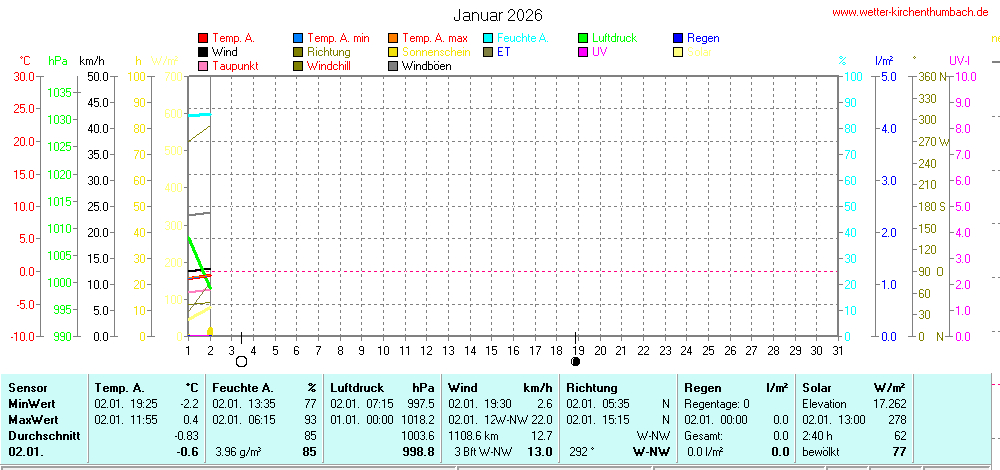Click the full moon symbol below the chart
Image resolution: width=1000 pixels, height=470 pixels.
coord(241,361)
